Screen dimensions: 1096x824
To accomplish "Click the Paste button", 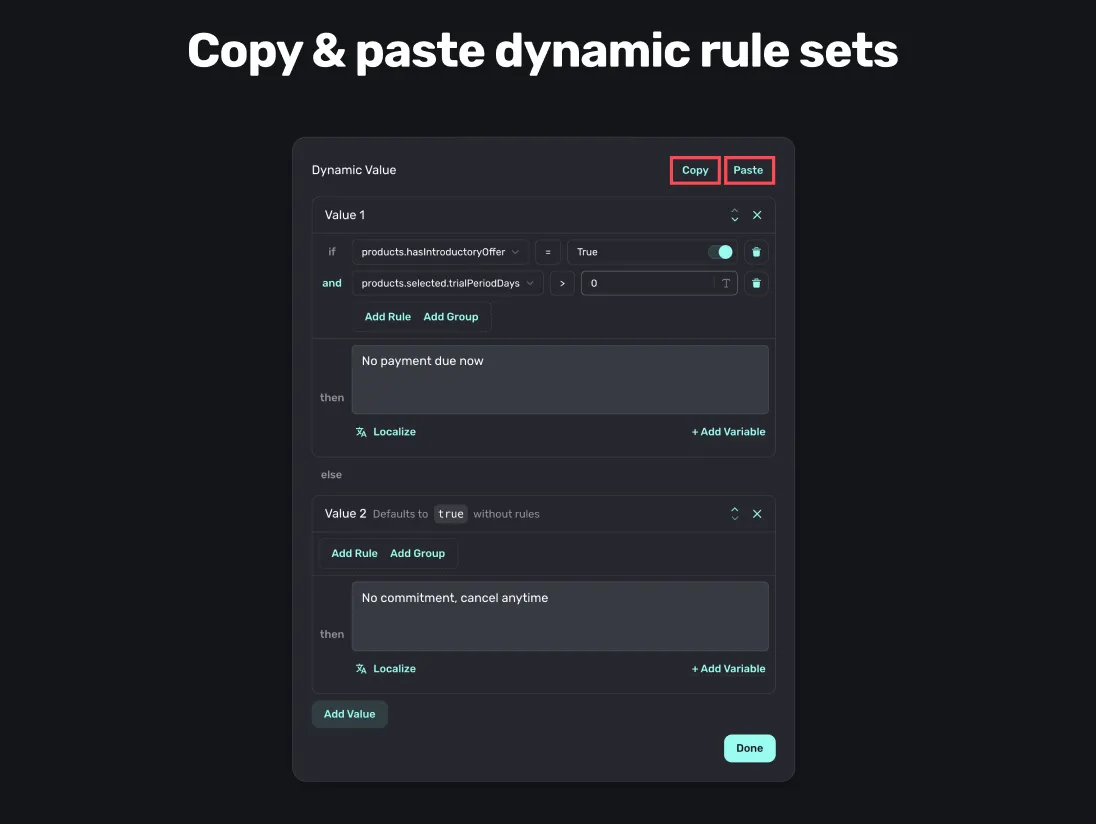I will (749, 171).
